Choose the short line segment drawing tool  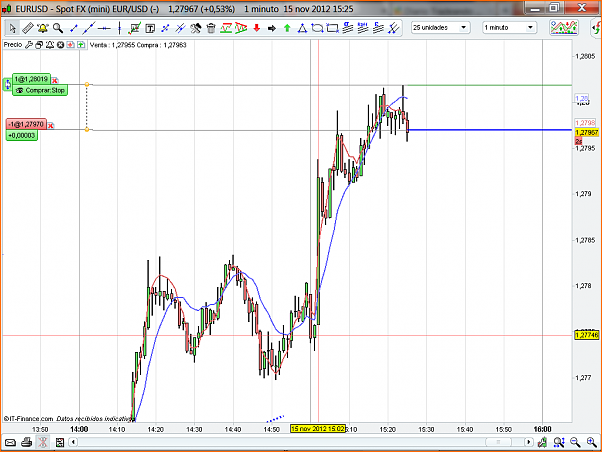coord(74,28)
